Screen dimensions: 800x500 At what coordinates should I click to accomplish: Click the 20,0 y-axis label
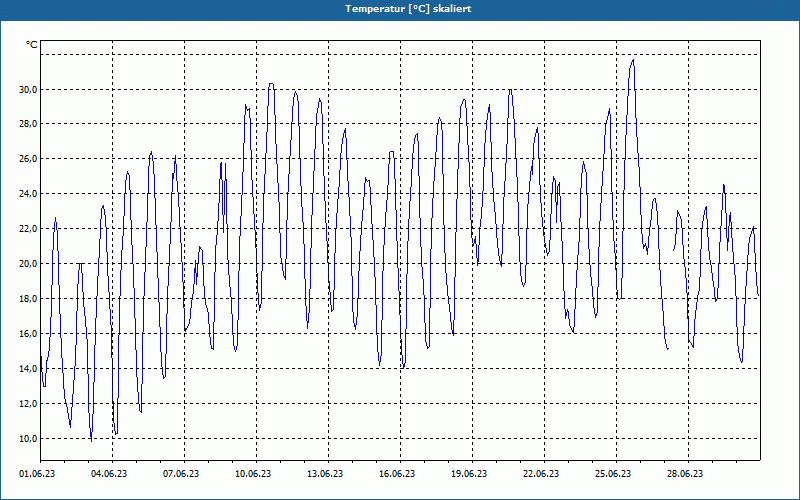pyautogui.click(x=28, y=264)
